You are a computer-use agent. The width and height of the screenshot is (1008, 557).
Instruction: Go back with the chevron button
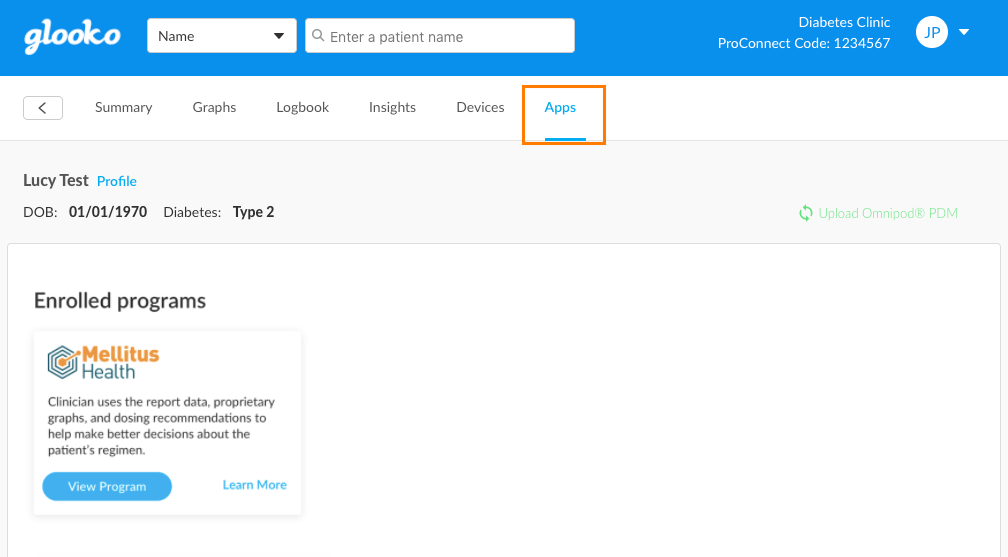click(x=43, y=108)
